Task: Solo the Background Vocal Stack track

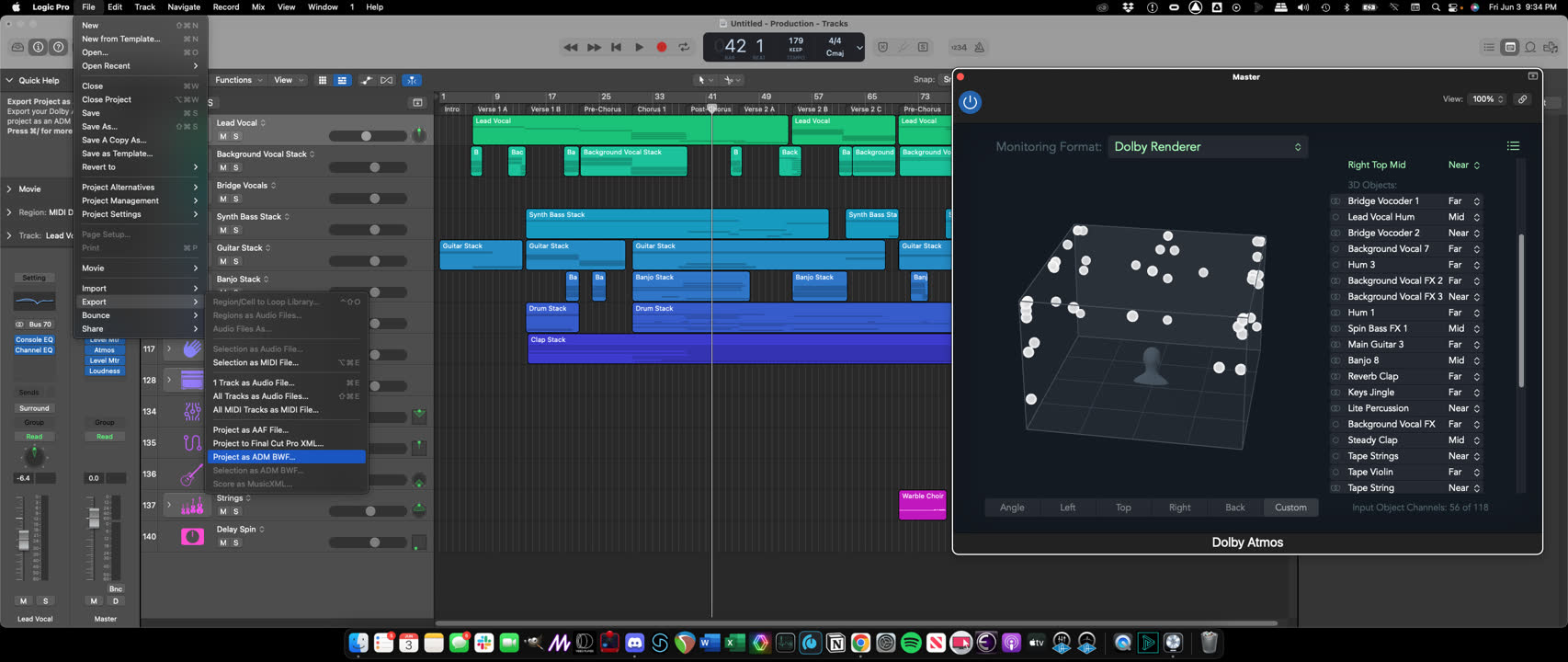Action: 236,167
